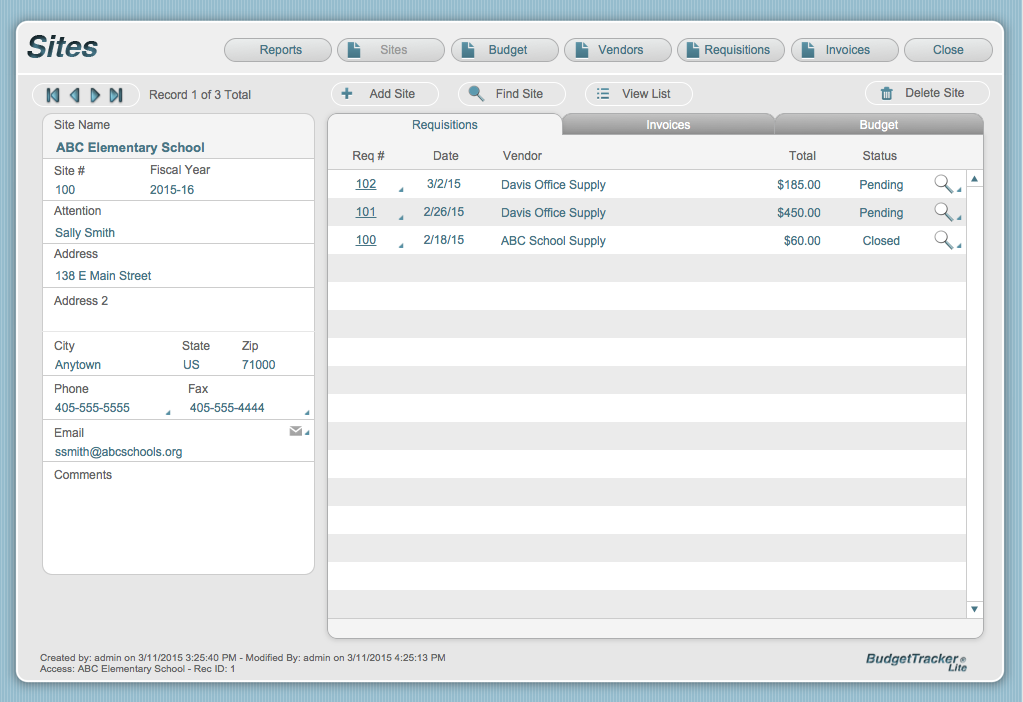Open details magnifier for requisition 102
The width and height of the screenshot is (1023, 702).
[943, 183]
